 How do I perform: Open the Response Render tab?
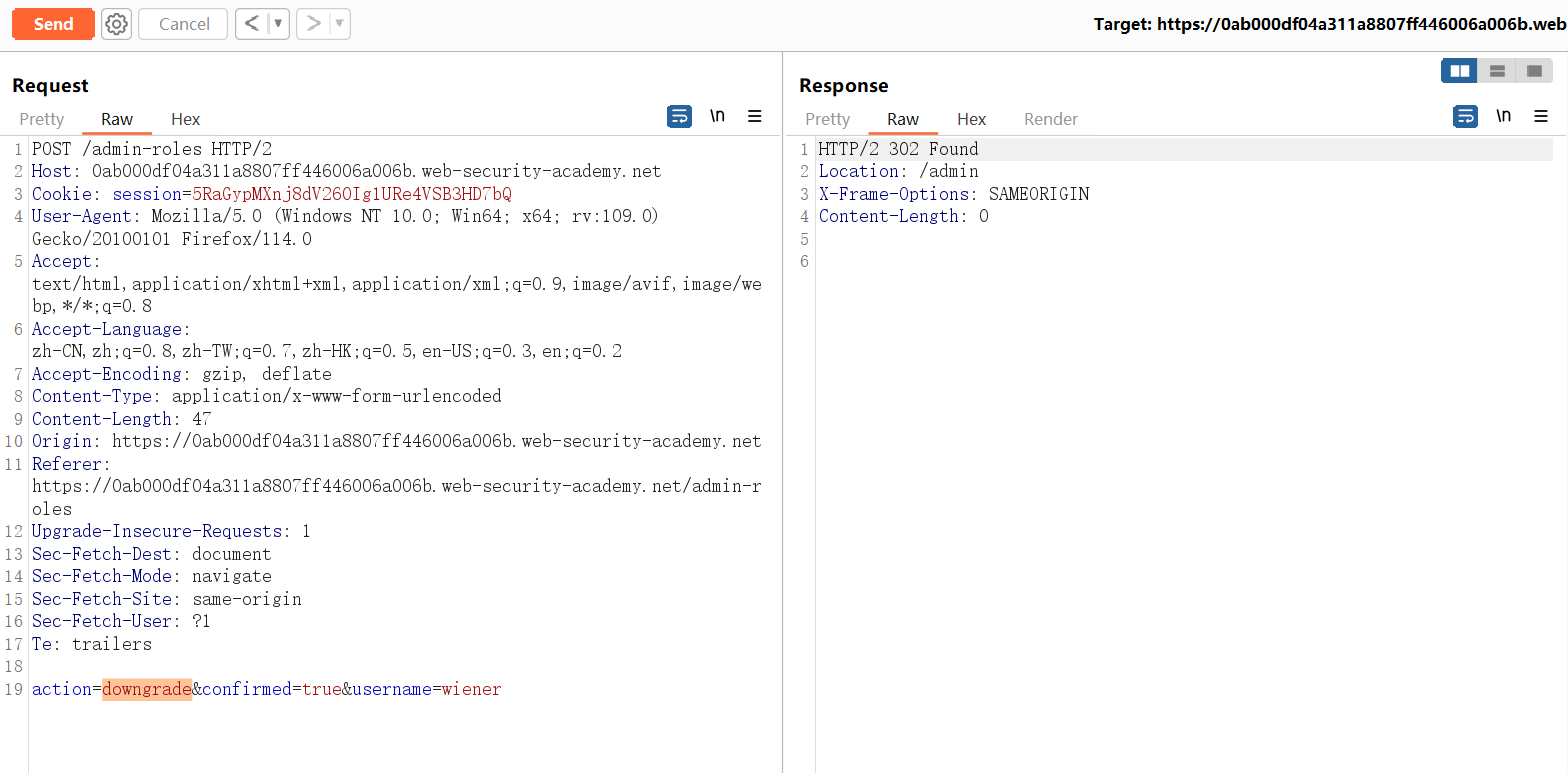(1050, 119)
